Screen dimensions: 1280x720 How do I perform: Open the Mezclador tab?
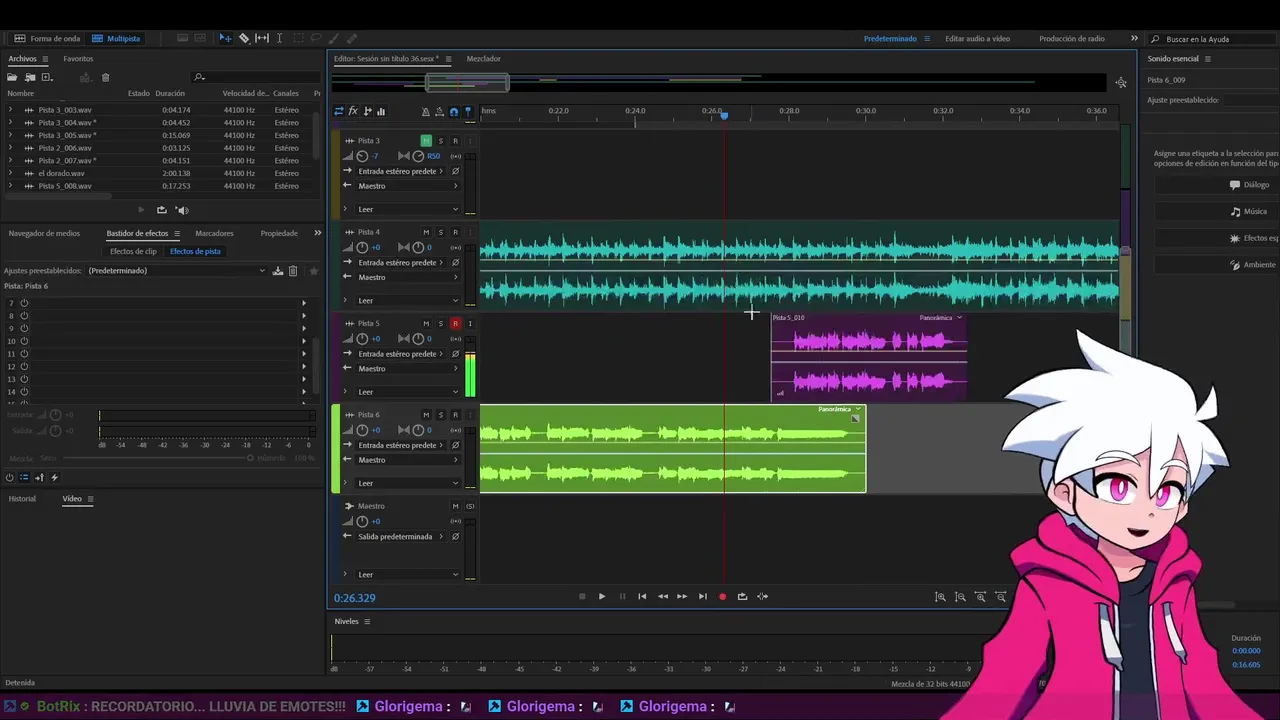tap(484, 59)
